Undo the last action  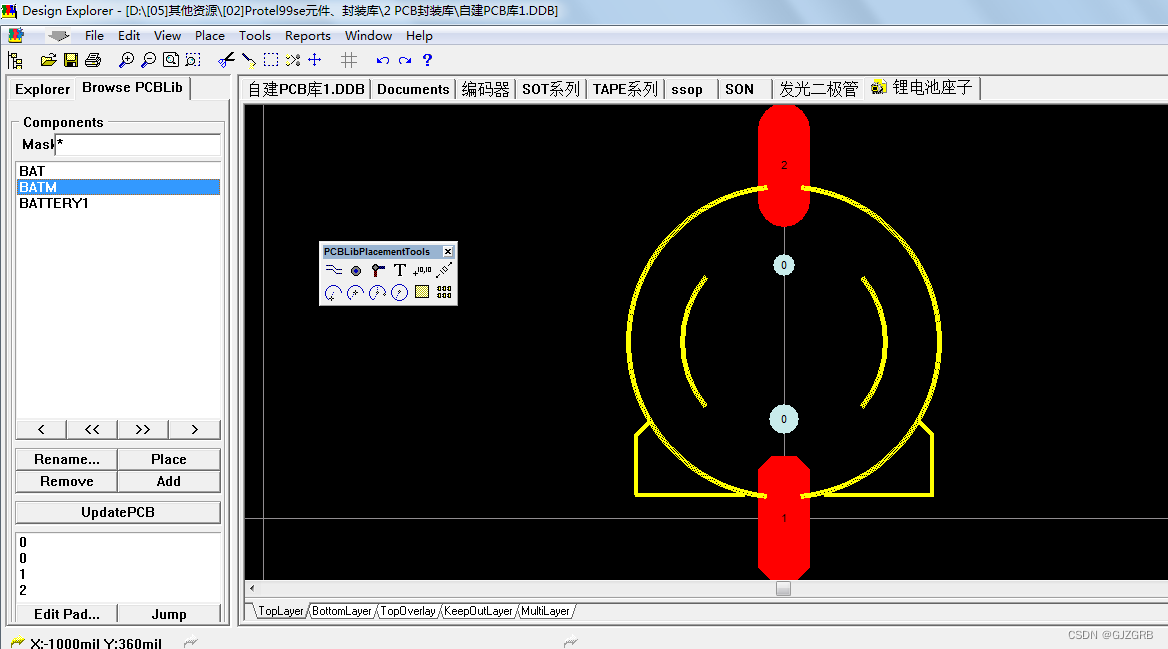coord(383,60)
